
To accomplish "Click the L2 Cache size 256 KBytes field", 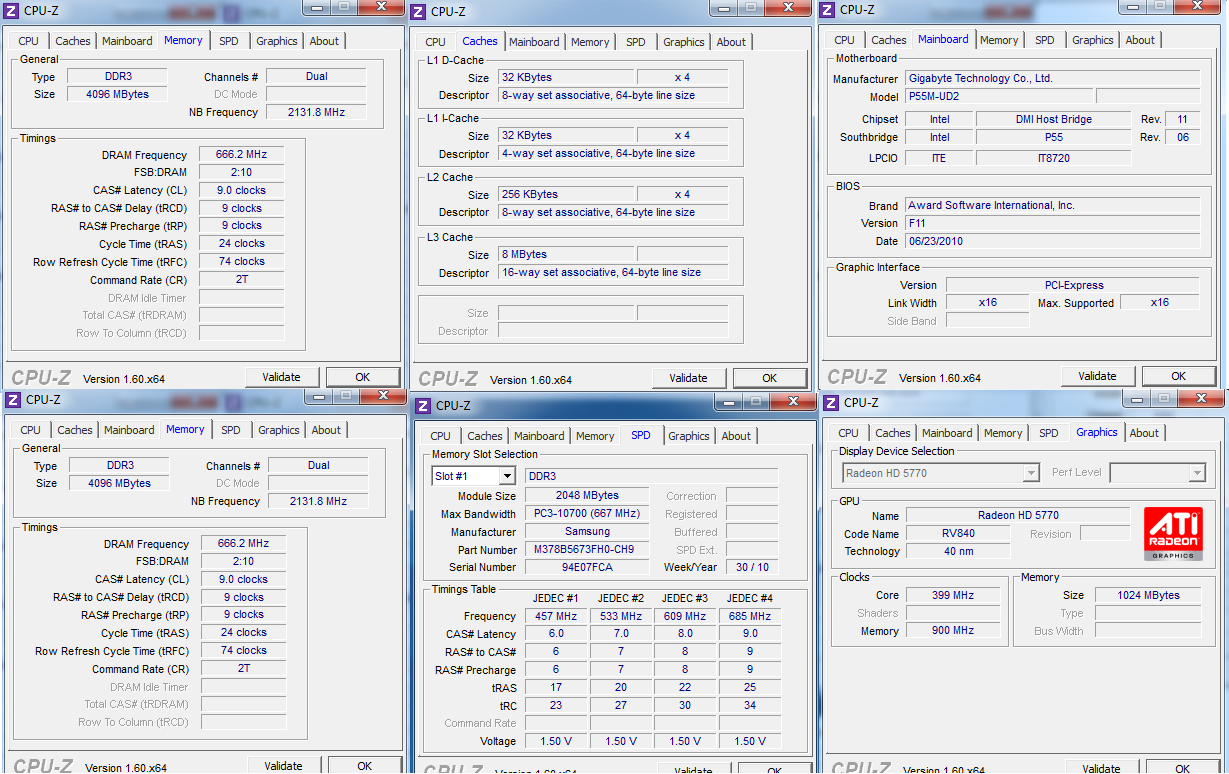I will click(566, 194).
